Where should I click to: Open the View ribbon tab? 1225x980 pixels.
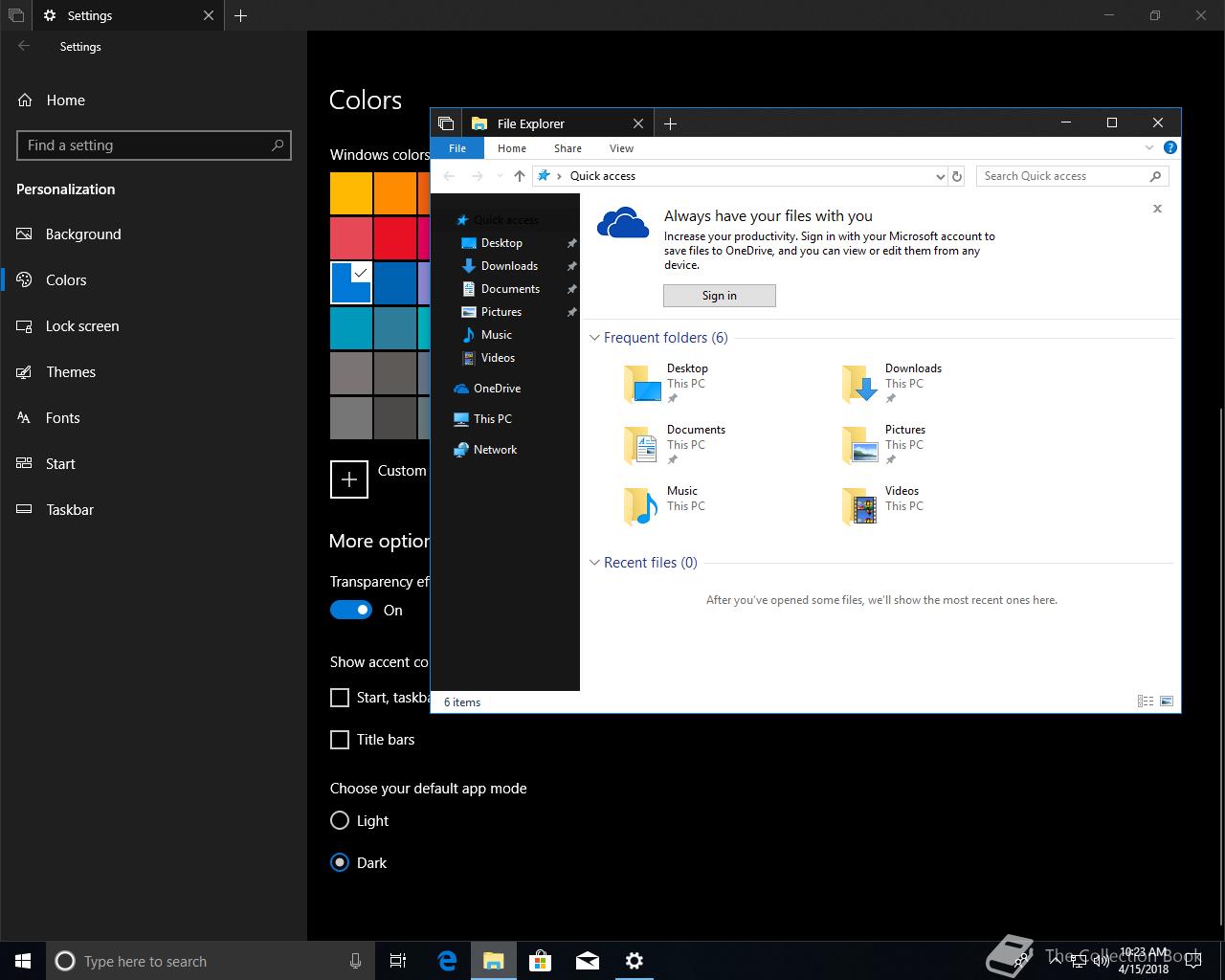621,148
